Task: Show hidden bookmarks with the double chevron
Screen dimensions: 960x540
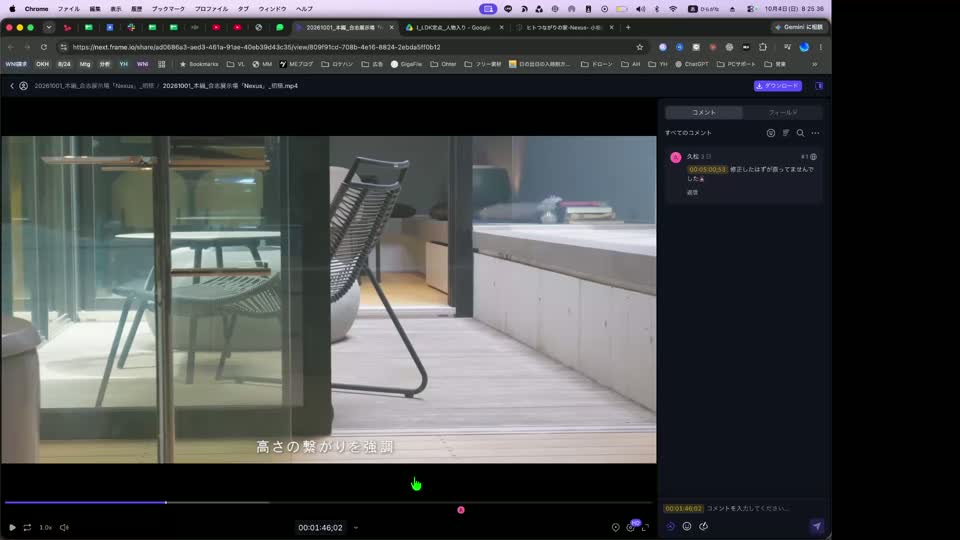Action: click(814, 64)
